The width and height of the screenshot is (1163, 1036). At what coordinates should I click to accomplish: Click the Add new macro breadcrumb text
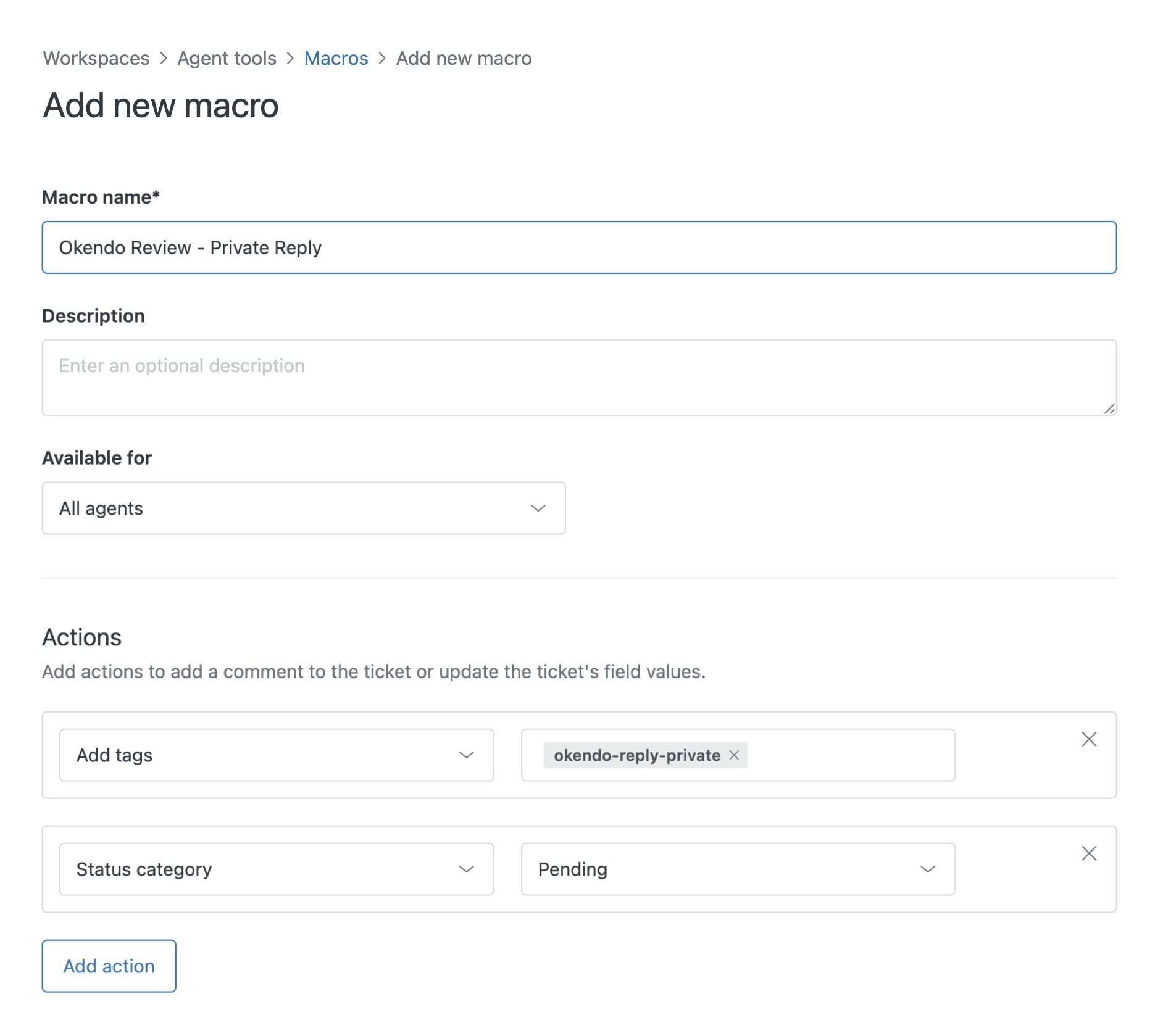point(464,58)
